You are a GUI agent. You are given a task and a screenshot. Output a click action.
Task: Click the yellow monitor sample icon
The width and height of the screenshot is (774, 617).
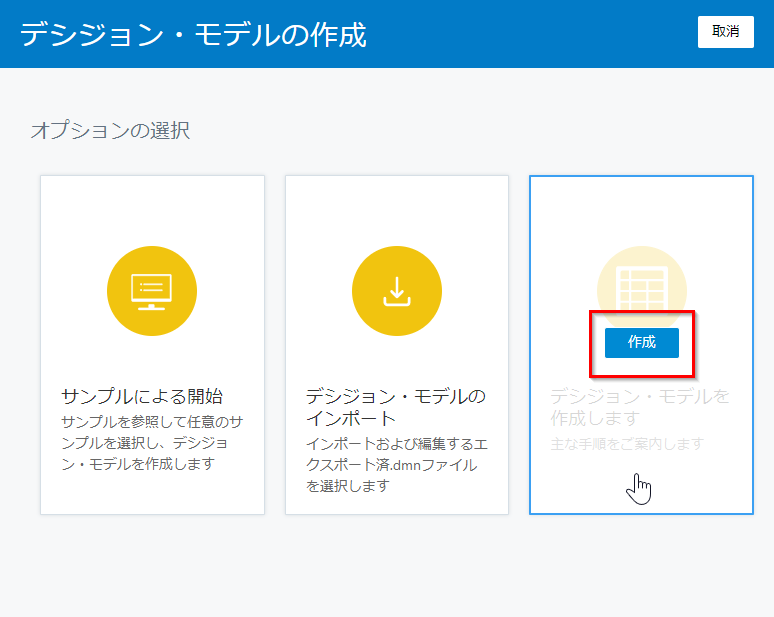(x=152, y=291)
